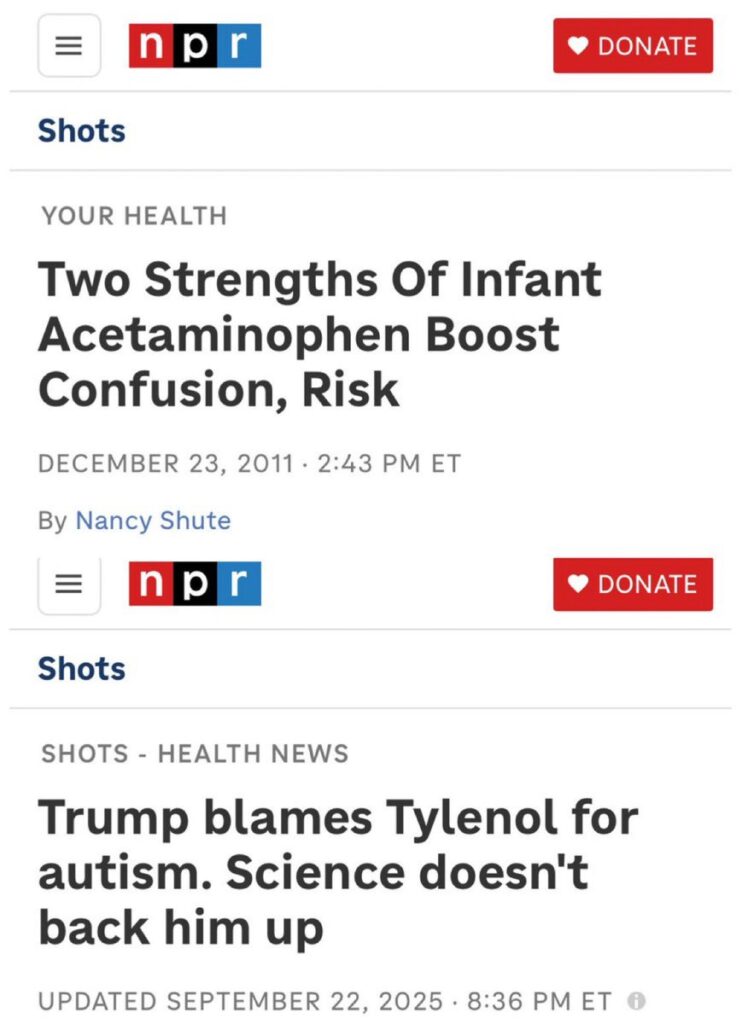This screenshot has width=742, height=1024.
Task: Open the top hamburger navigation menu
Action: [68, 46]
